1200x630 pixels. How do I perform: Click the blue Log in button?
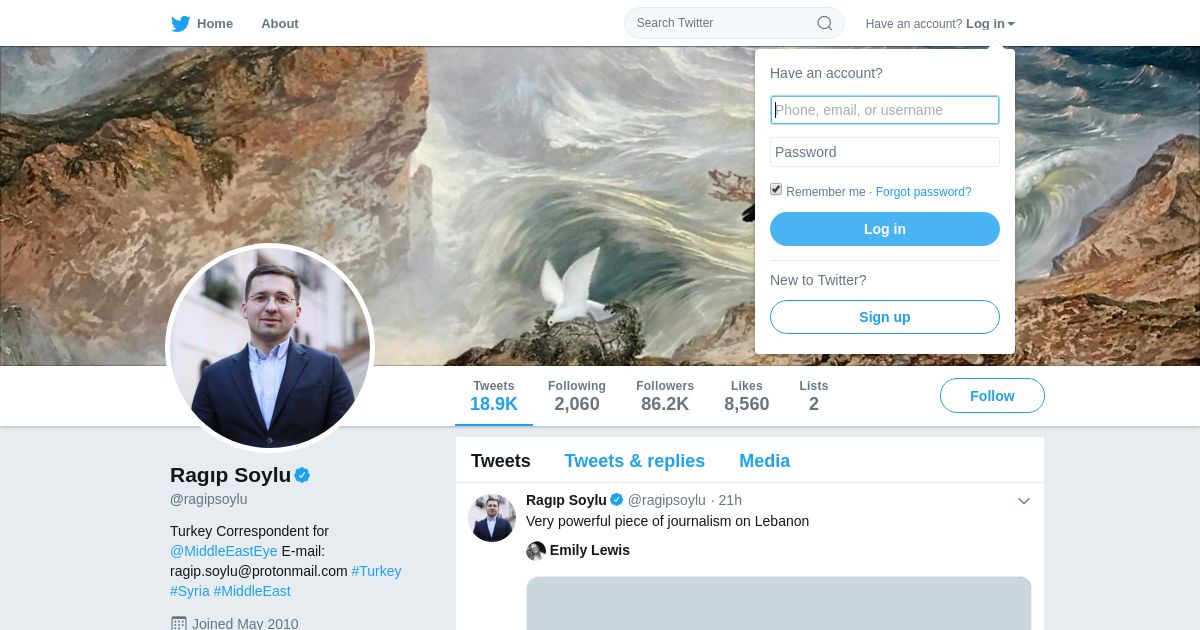(885, 229)
